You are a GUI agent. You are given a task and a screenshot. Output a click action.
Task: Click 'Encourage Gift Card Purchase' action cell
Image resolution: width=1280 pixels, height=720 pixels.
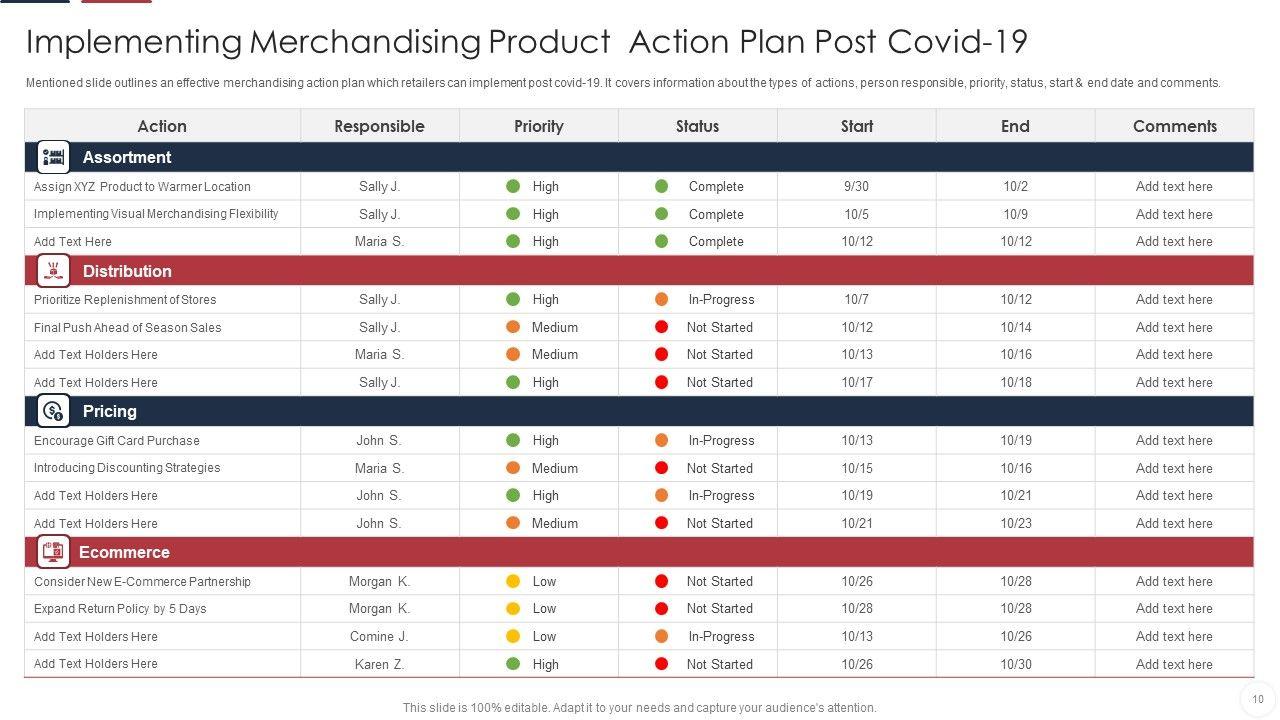(x=117, y=440)
